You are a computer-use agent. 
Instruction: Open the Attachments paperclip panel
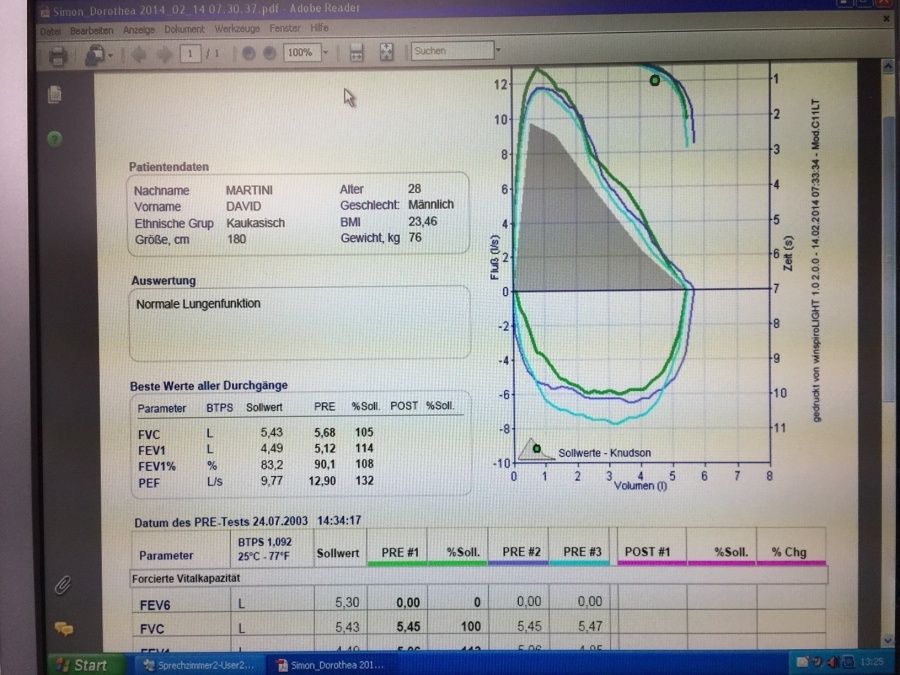[62, 585]
